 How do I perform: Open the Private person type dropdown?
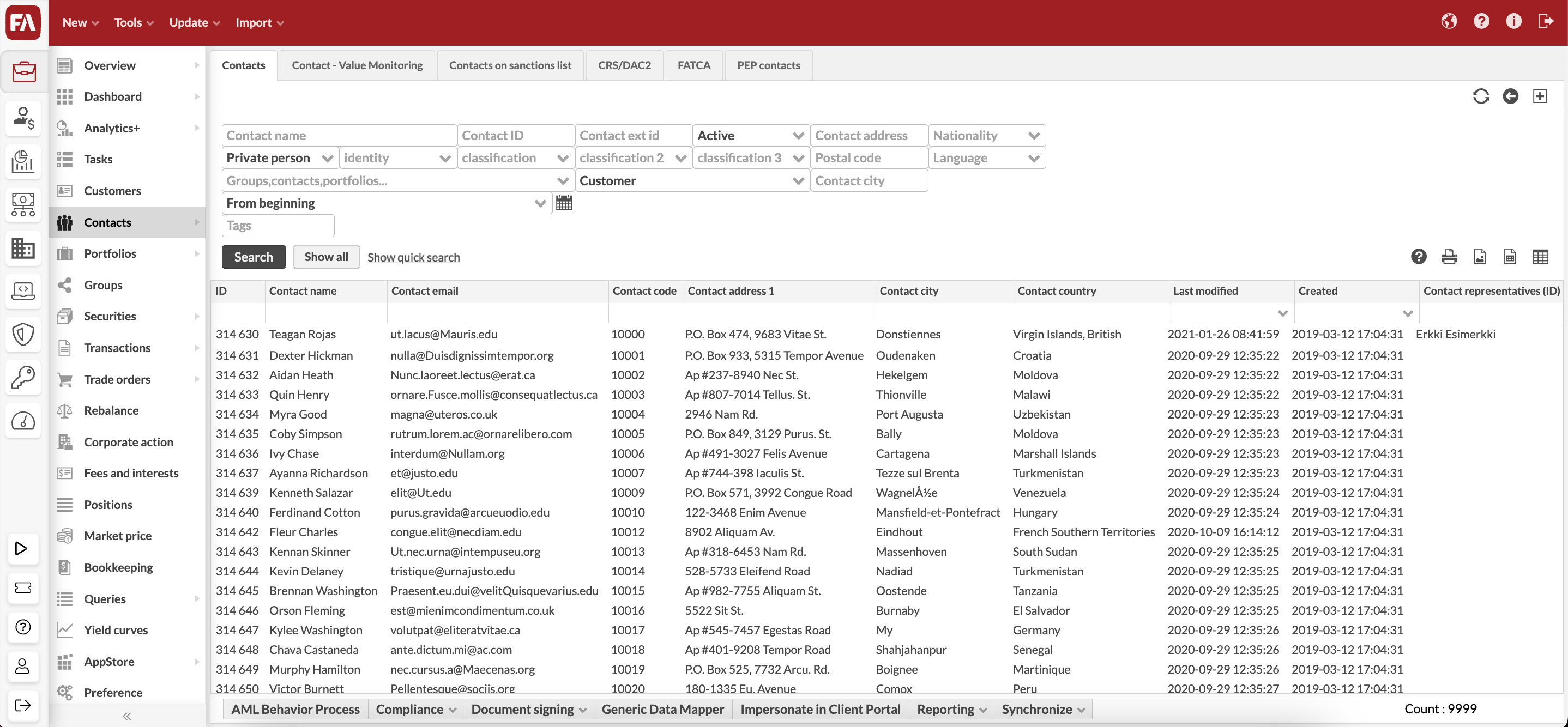(x=280, y=157)
